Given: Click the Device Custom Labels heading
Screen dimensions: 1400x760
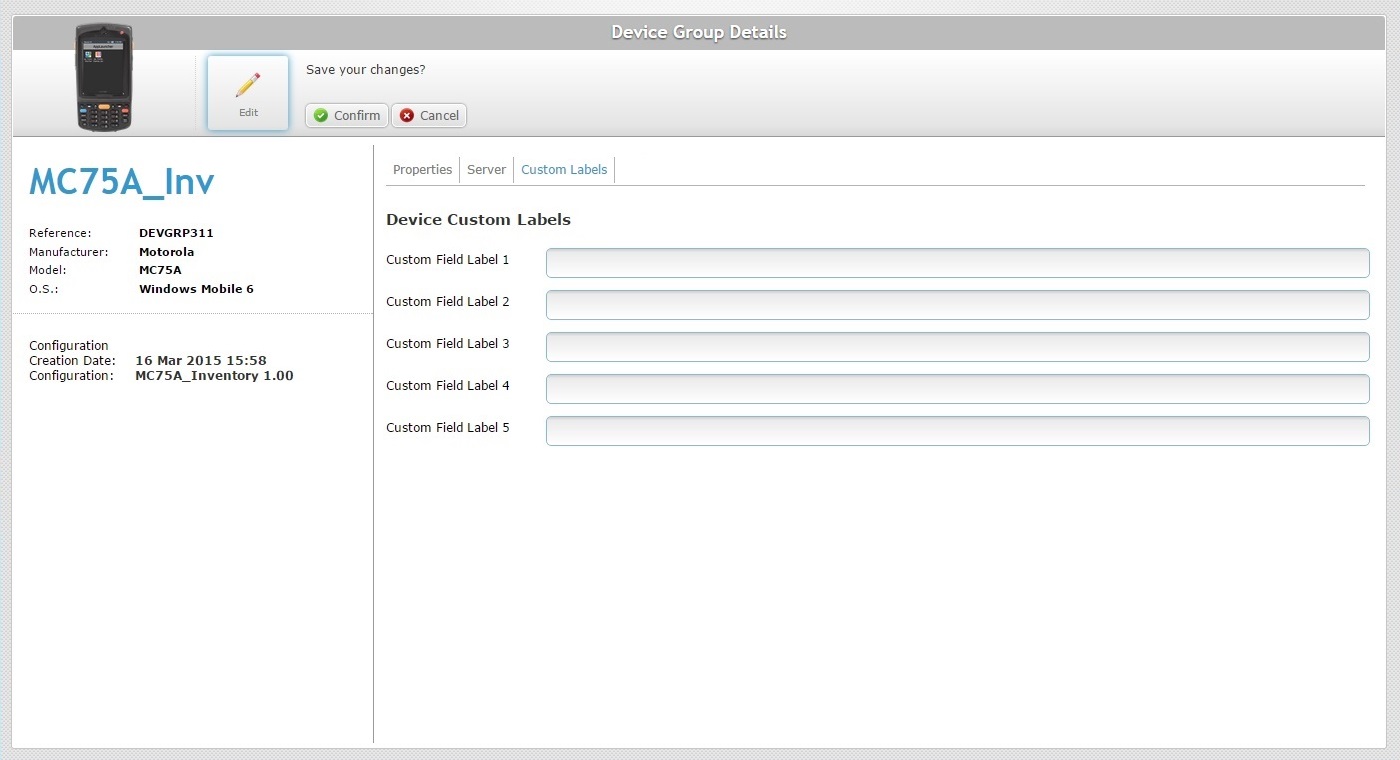Looking at the screenshot, I should pyautogui.click(x=478, y=220).
